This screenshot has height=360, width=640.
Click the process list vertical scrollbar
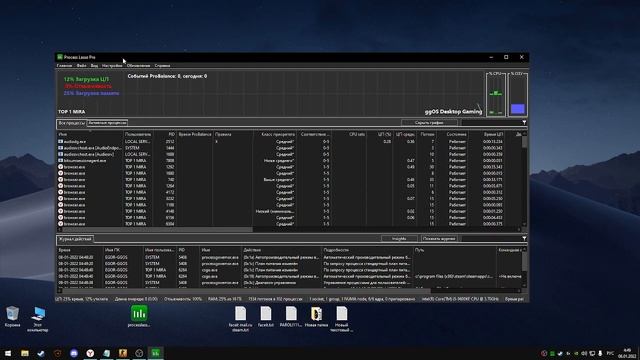(x=524, y=179)
